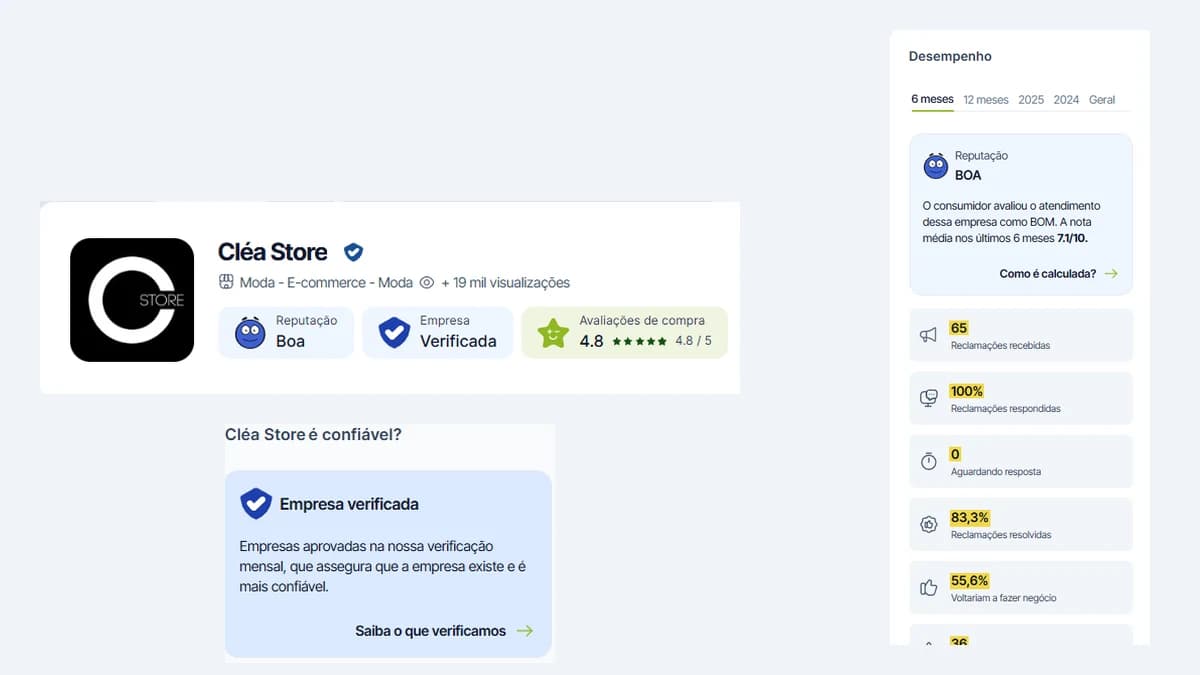This screenshot has width=1200, height=675.
Task: Click the Reclamações resolvidas label
Action: click(x=1001, y=535)
